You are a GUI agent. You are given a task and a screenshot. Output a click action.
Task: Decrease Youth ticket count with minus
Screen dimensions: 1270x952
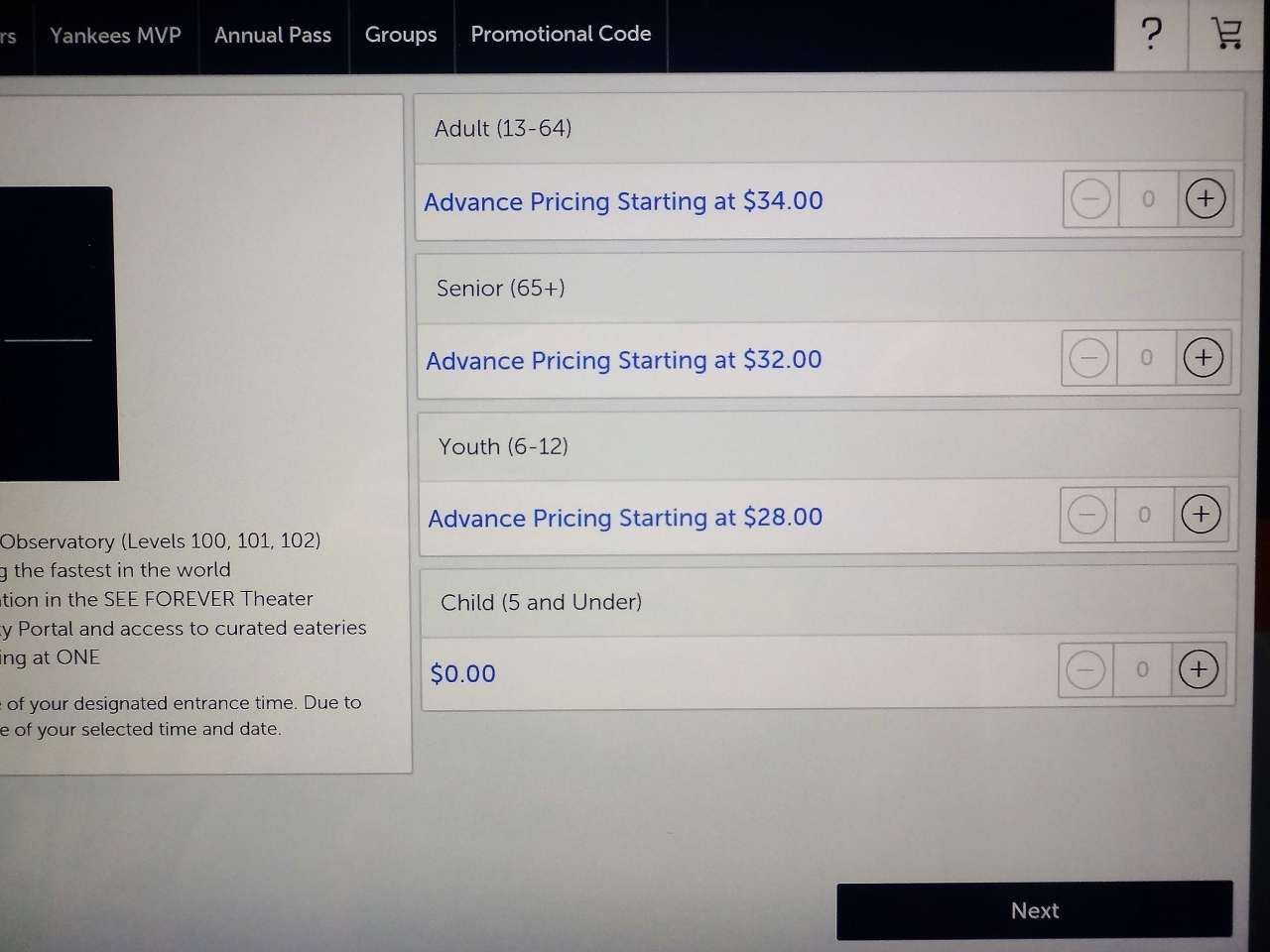point(1086,515)
